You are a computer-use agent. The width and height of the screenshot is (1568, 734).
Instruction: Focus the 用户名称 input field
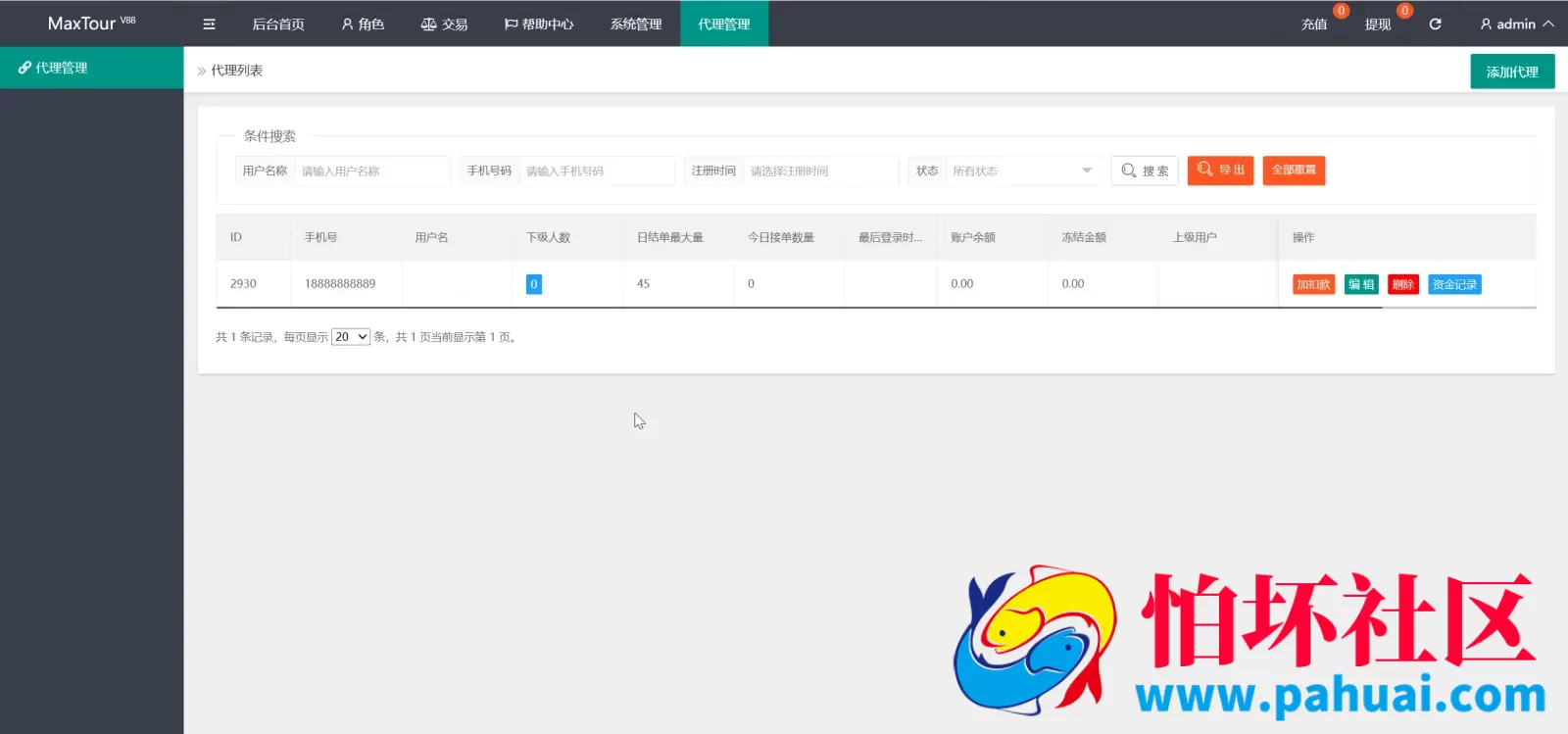coord(371,171)
